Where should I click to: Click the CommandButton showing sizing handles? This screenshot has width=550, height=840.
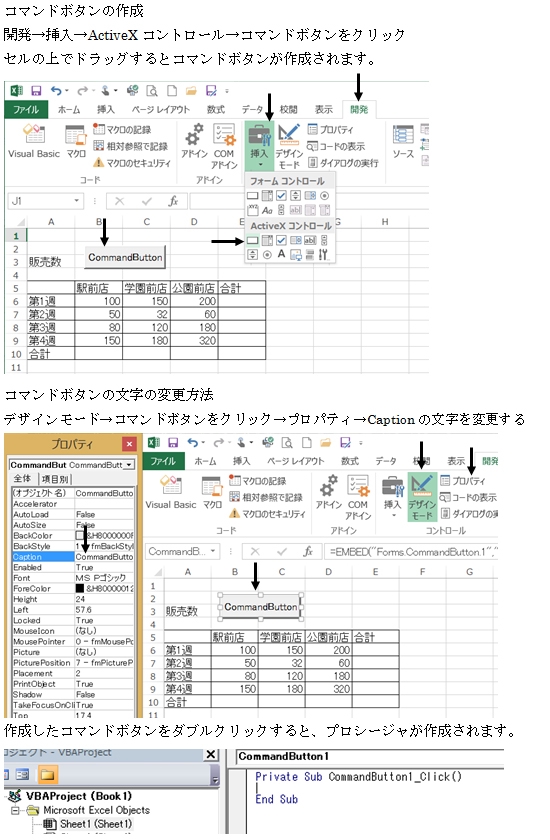(261, 607)
